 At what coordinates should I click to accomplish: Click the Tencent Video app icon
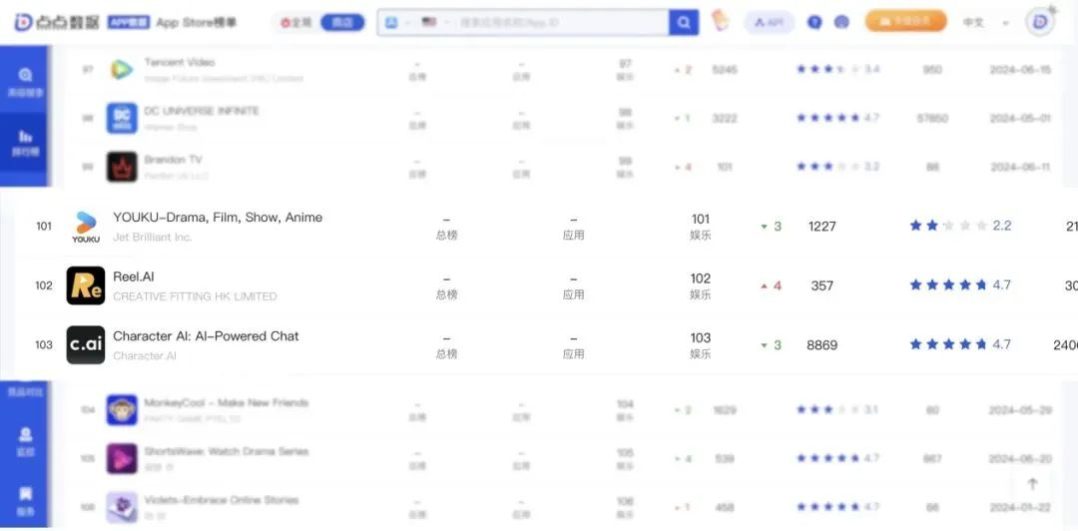[x=122, y=69]
